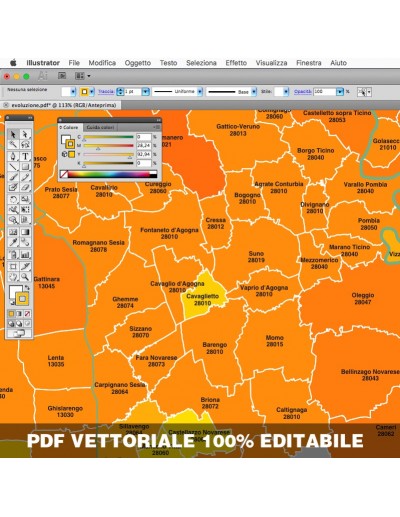Screen dimensions: 400x517
Task: Select the Artboard tool
Action: click(x=13, y=266)
